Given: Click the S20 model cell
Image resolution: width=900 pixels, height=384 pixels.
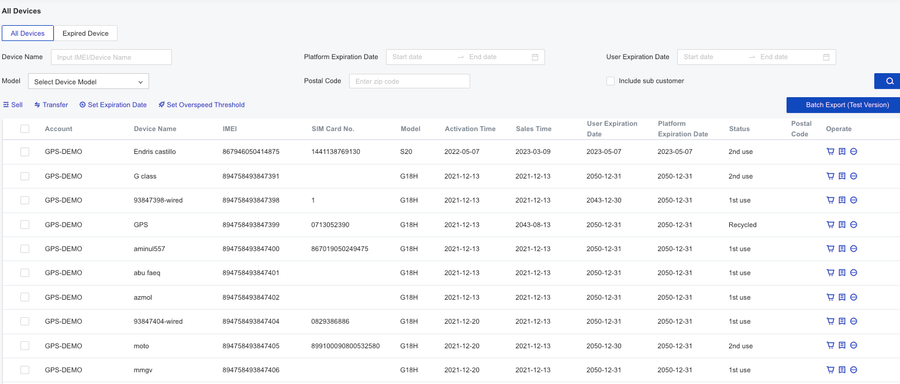Looking at the screenshot, I should [406, 152].
